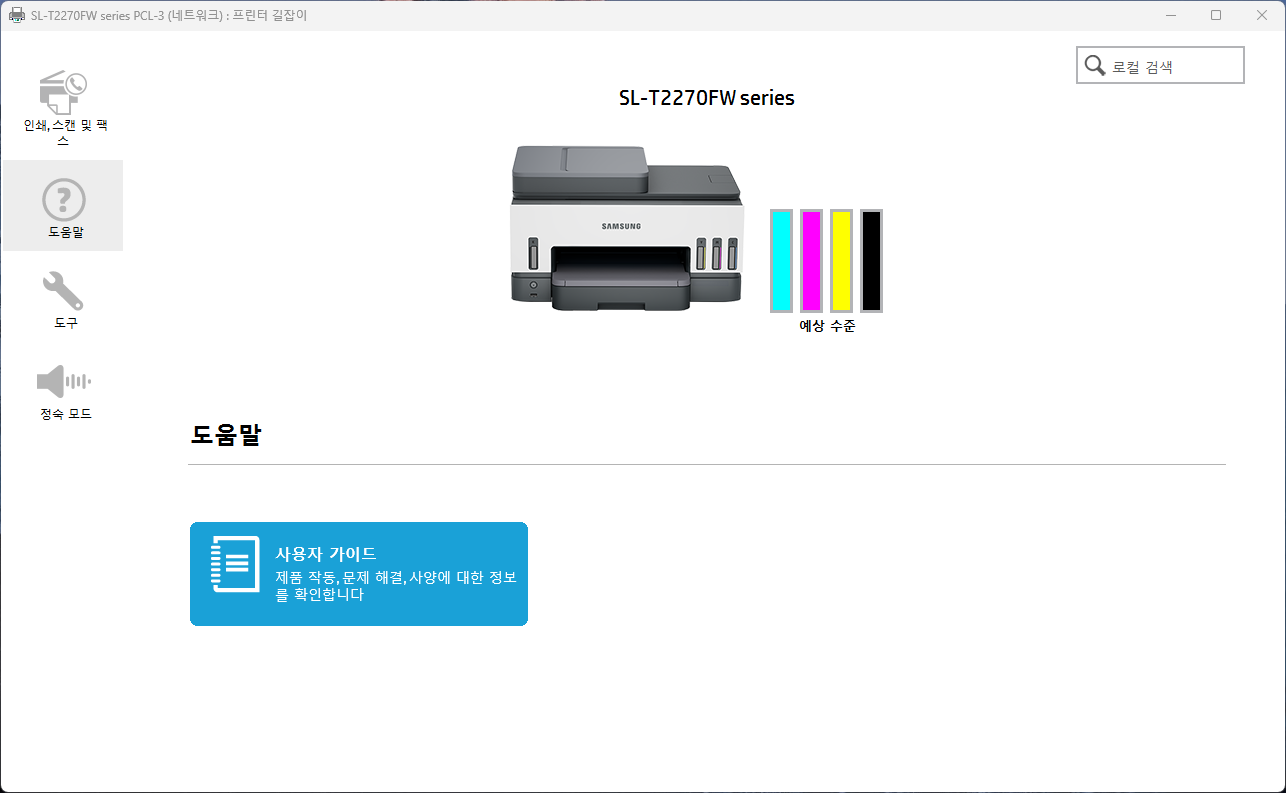The width and height of the screenshot is (1286, 793).
Task: Click the 로컬 검색 search input field
Action: [x=1160, y=65]
